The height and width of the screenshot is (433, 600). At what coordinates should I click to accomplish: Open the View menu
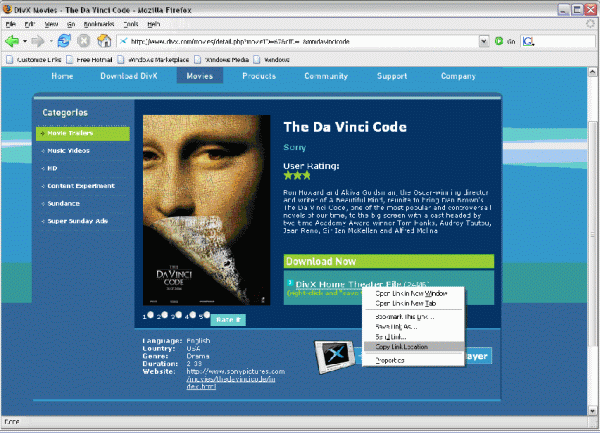point(51,24)
